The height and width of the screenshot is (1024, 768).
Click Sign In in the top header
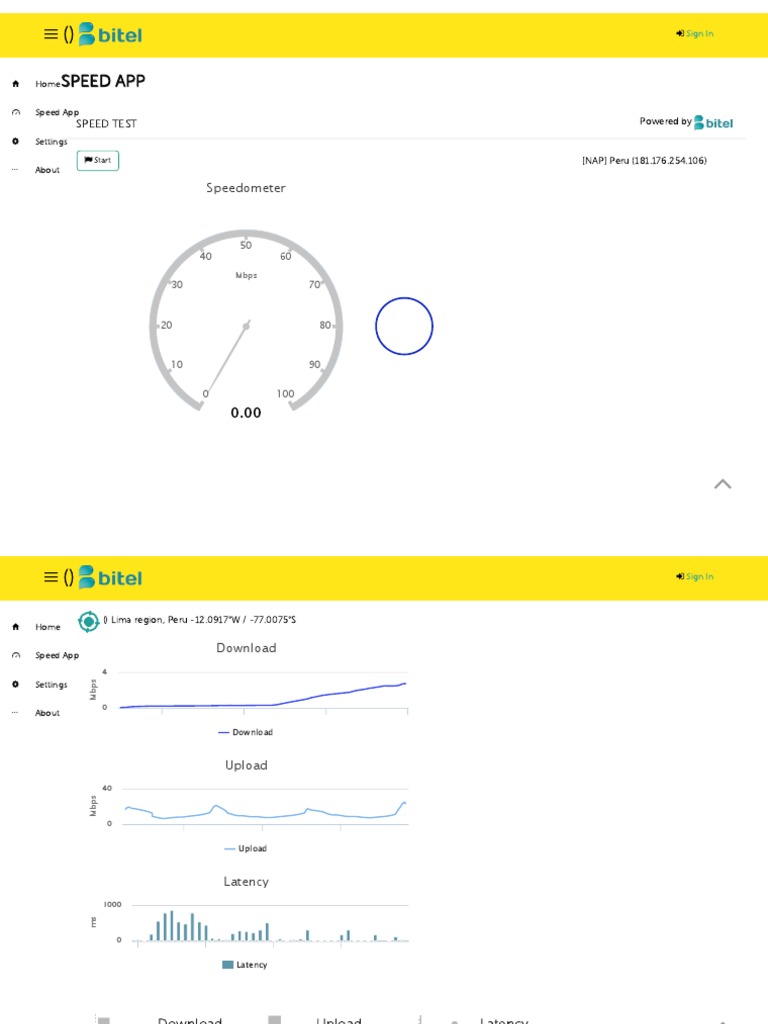coord(695,33)
